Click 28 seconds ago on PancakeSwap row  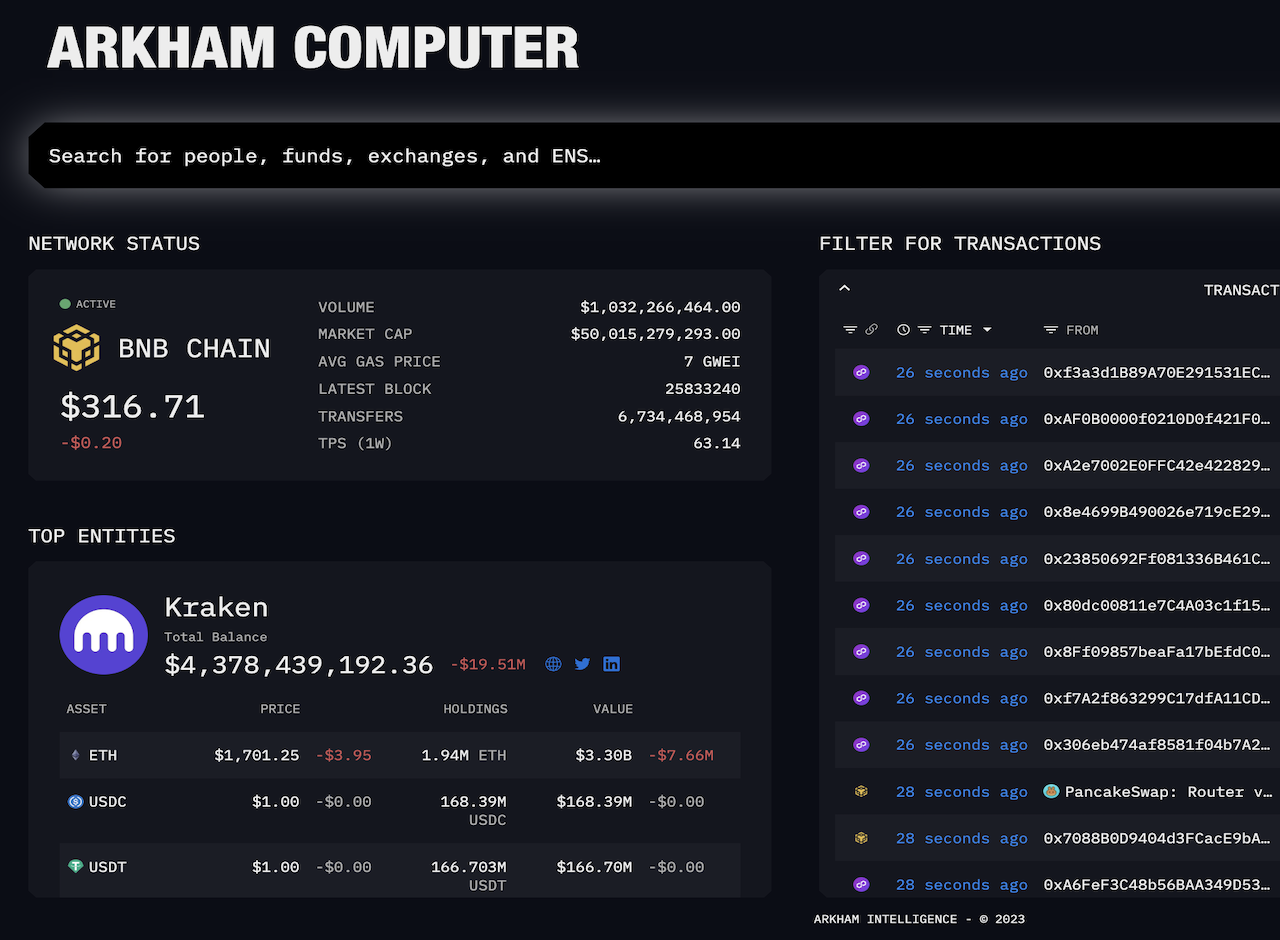pyautogui.click(x=962, y=791)
